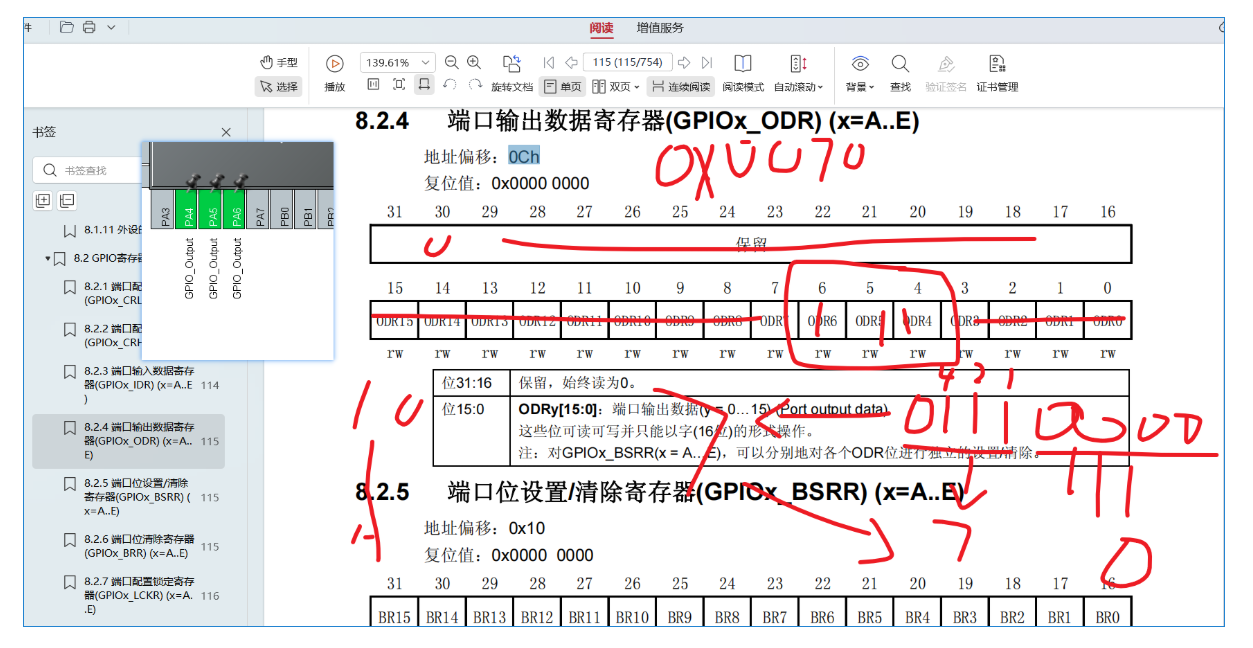Collapse all bookmarks icon

[x=66, y=200]
